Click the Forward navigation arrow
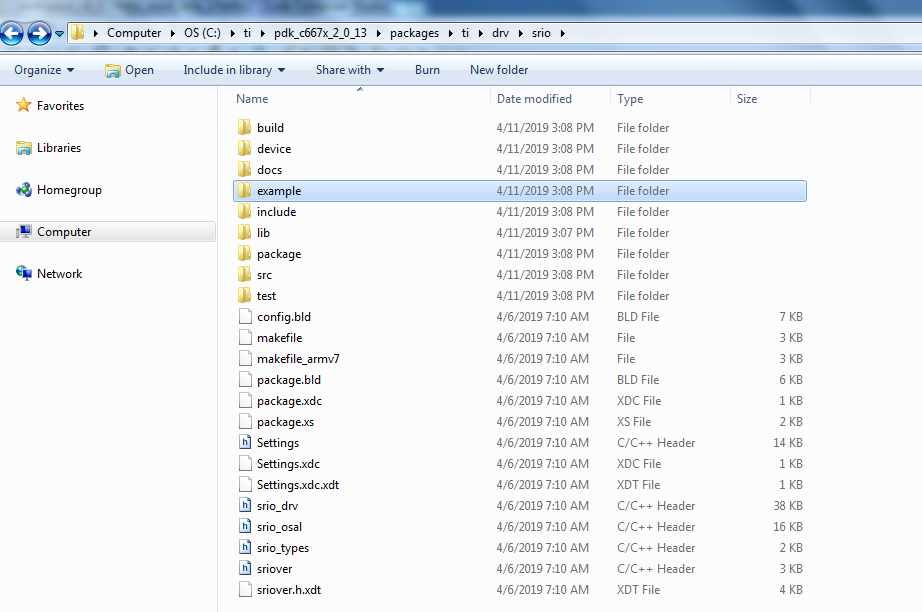The image size is (922, 612). [x=39, y=33]
